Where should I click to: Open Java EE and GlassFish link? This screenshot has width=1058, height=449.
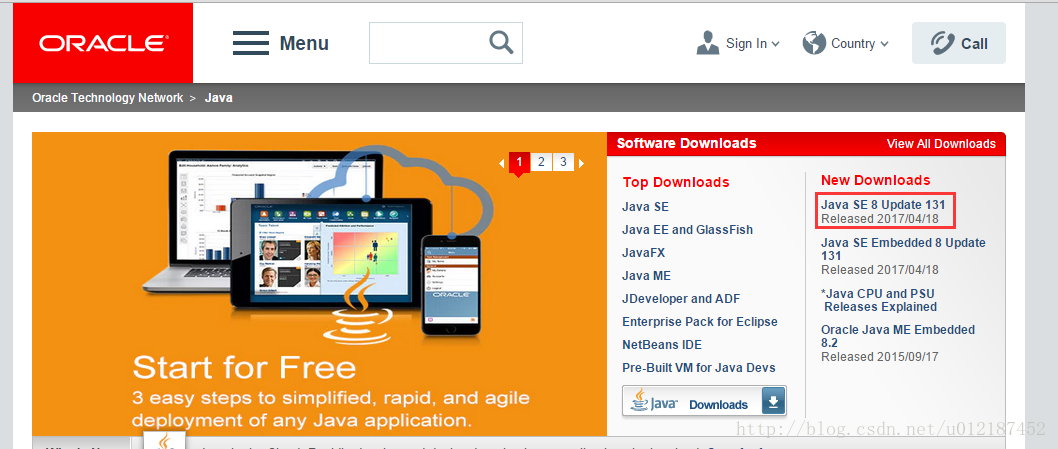click(688, 230)
